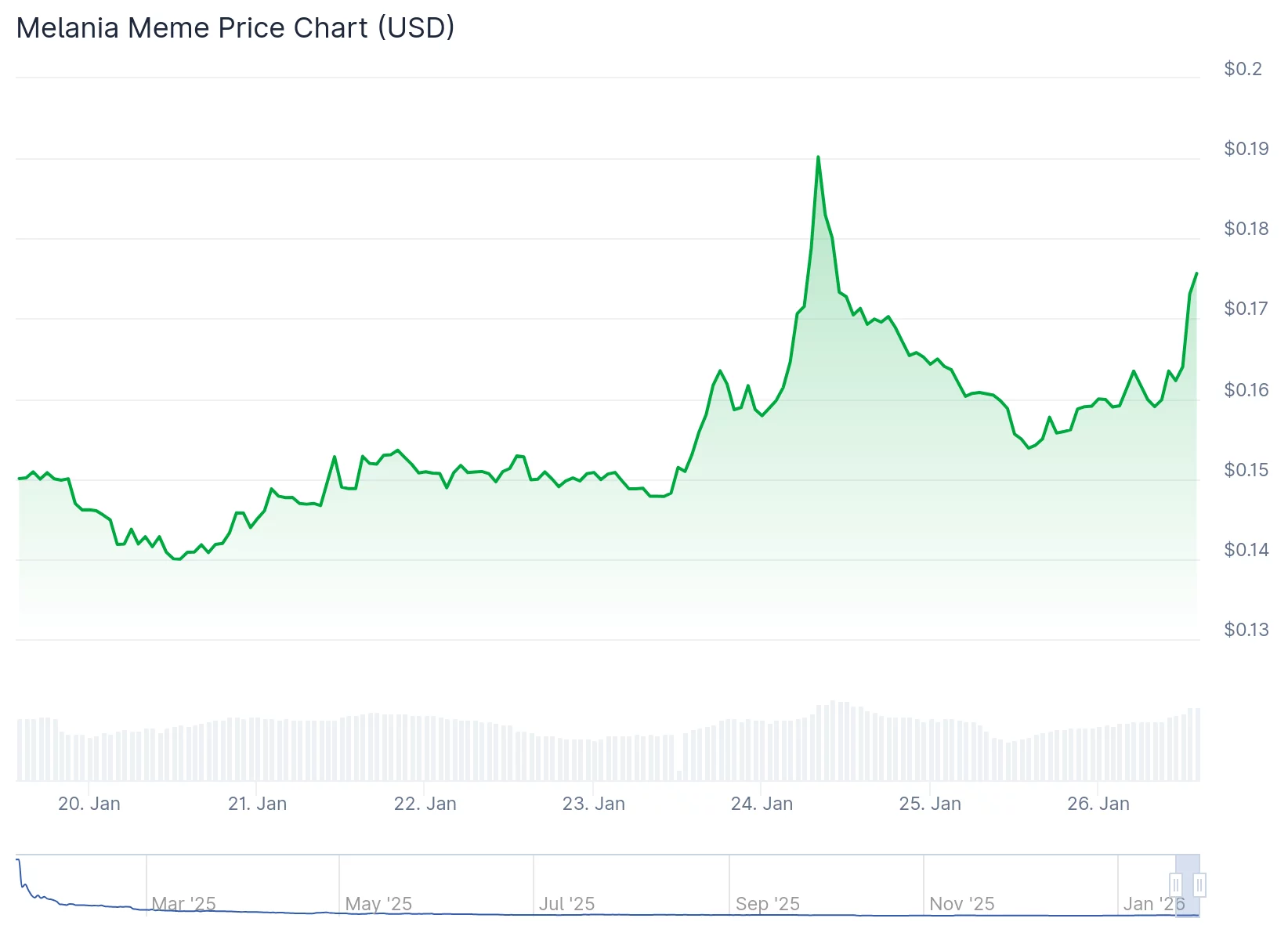Click Sep '25 in the navigator timeline
Viewport: 1288px width, 940px height.
coord(768,904)
